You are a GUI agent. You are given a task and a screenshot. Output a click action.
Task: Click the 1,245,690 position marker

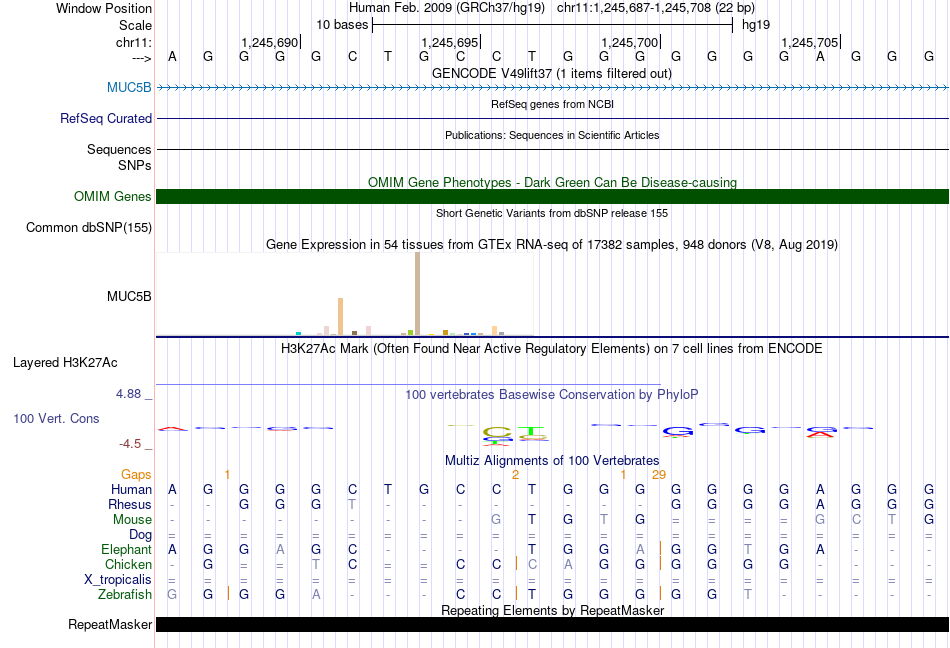pyautogui.click(x=270, y=42)
